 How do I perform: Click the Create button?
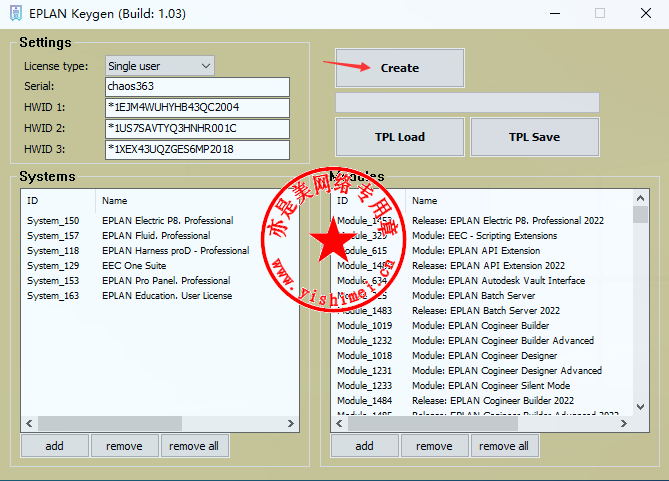point(400,68)
